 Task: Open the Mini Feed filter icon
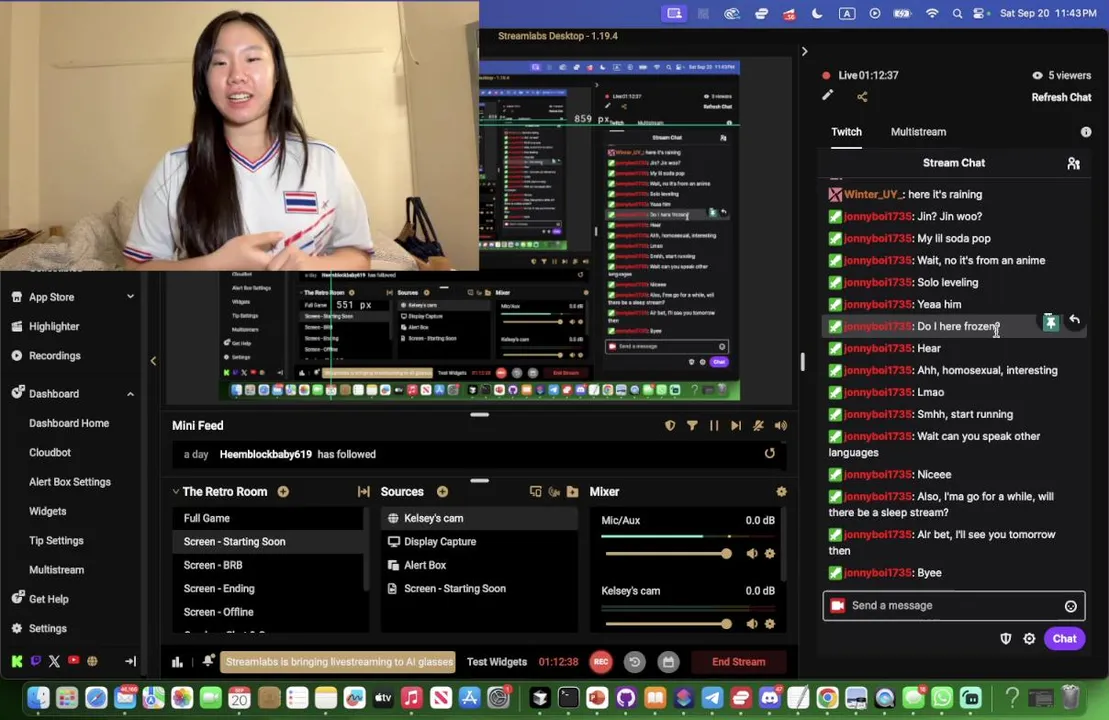coord(692,425)
